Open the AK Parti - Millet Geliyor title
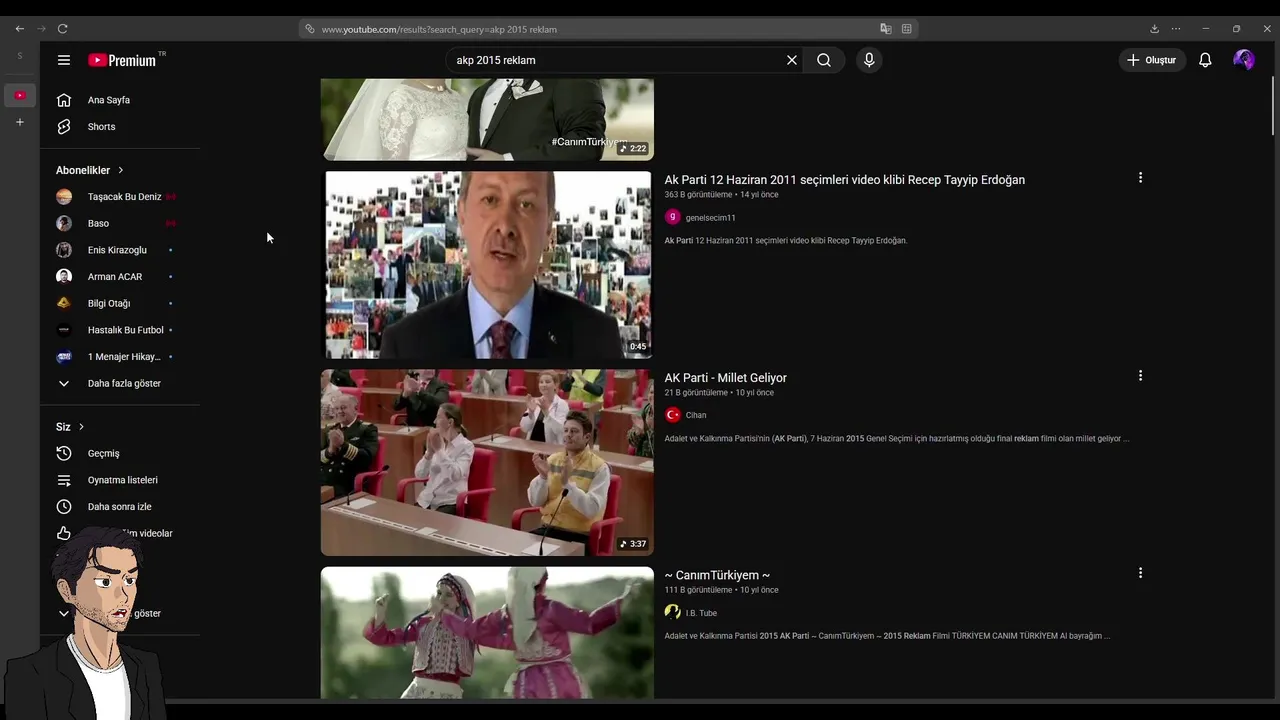The height and width of the screenshot is (720, 1280). tap(726, 378)
